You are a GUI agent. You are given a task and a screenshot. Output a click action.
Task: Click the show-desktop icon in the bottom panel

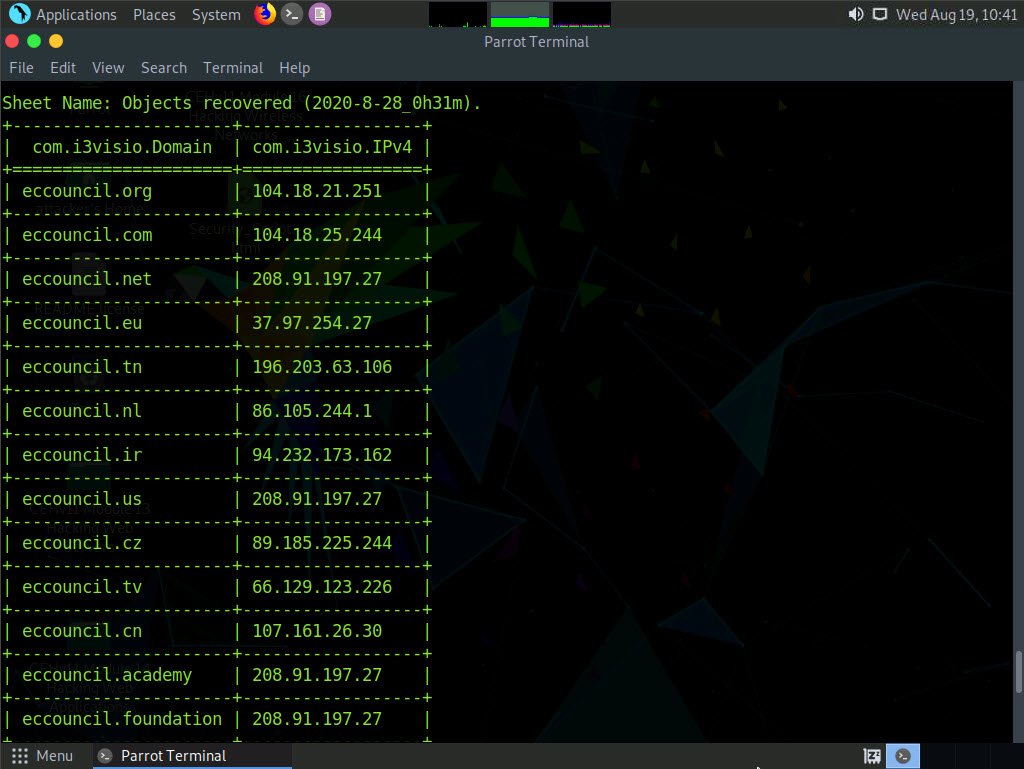click(872, 756)
